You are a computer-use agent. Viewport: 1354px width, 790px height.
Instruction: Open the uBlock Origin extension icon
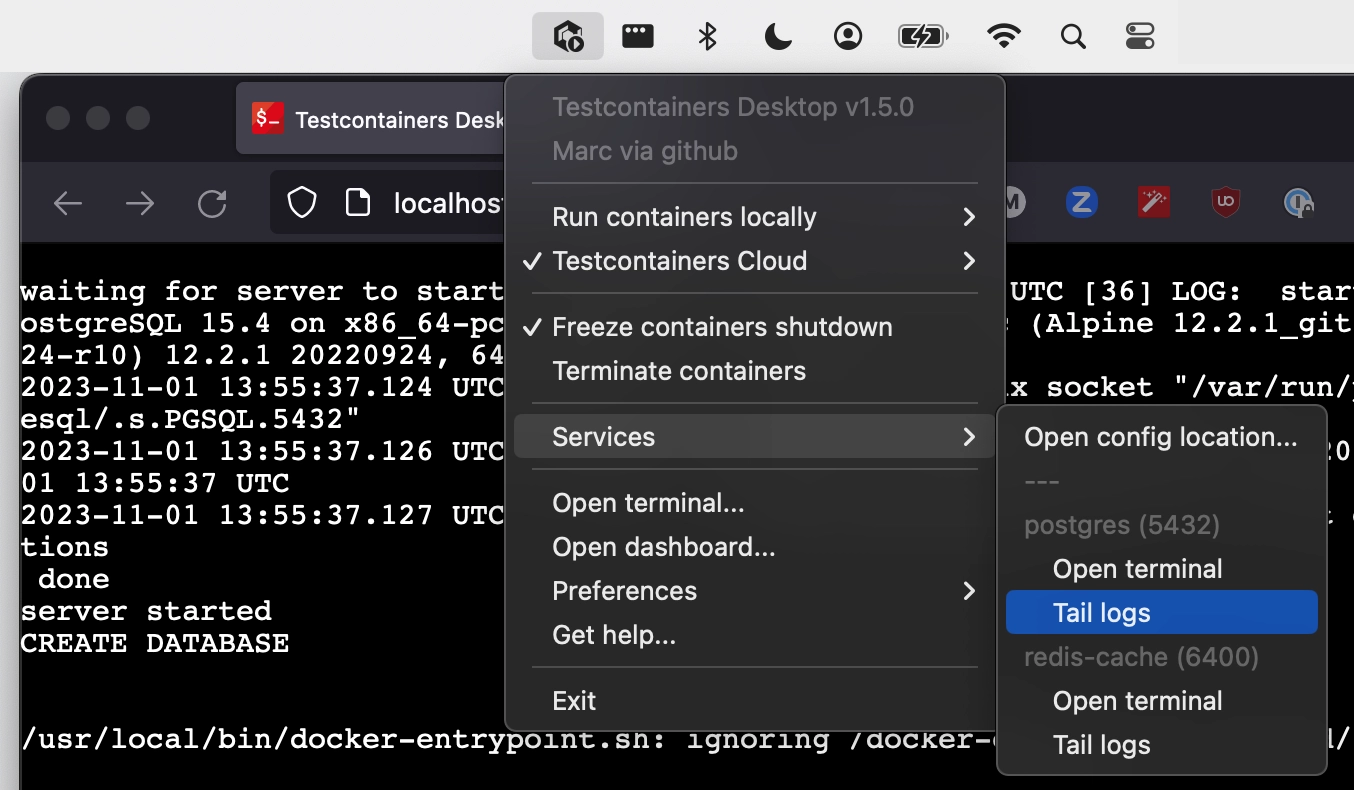pyautogui.click(x=1225, y=202)
